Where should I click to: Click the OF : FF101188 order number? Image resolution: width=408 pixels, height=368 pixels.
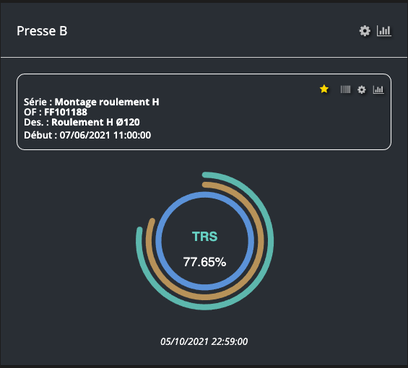(x=55, y=112)
